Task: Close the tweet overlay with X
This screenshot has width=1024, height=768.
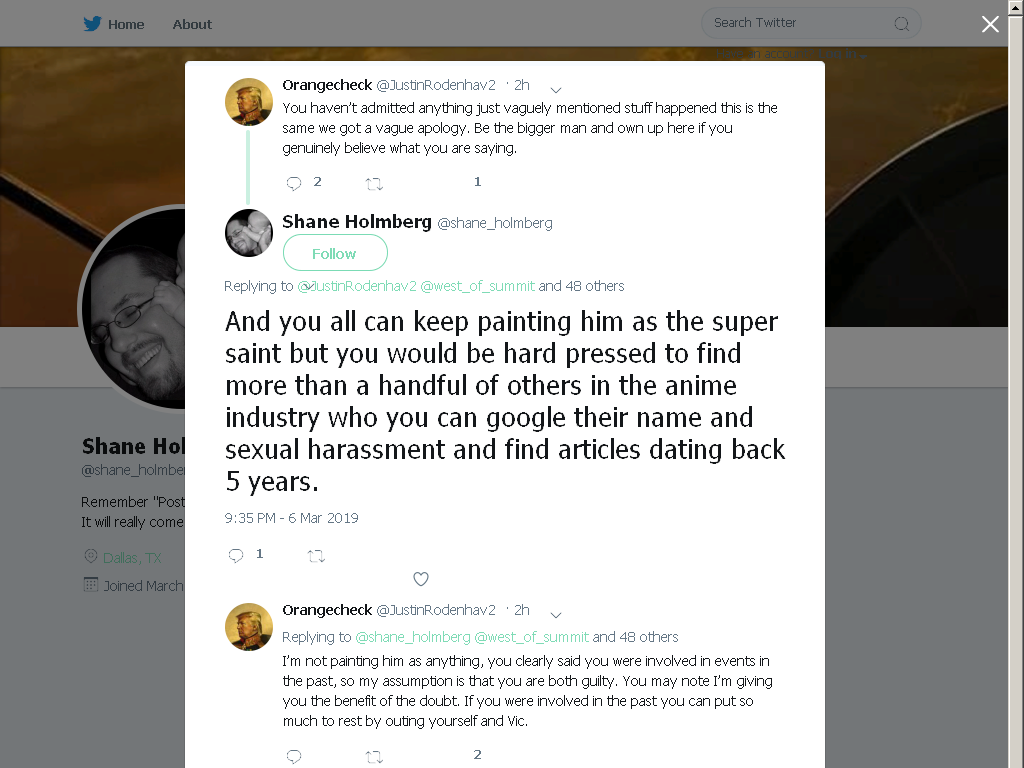Action: [990, 24]
